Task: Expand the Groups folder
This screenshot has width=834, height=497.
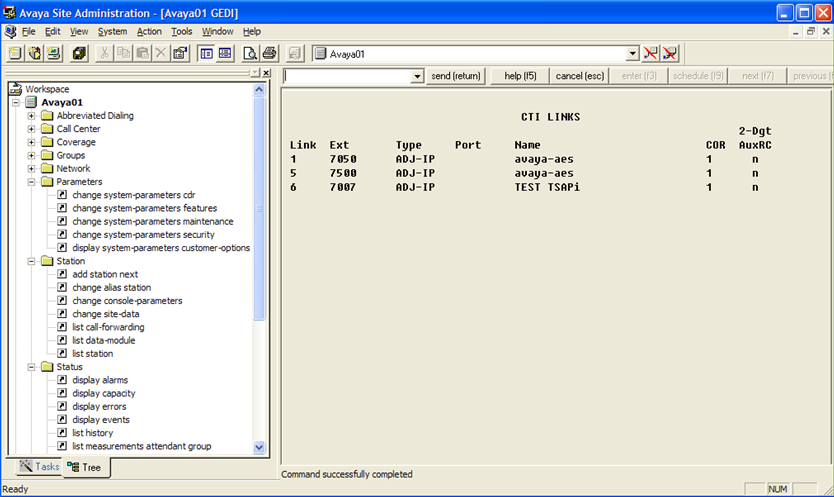Action: click(31, 155)
